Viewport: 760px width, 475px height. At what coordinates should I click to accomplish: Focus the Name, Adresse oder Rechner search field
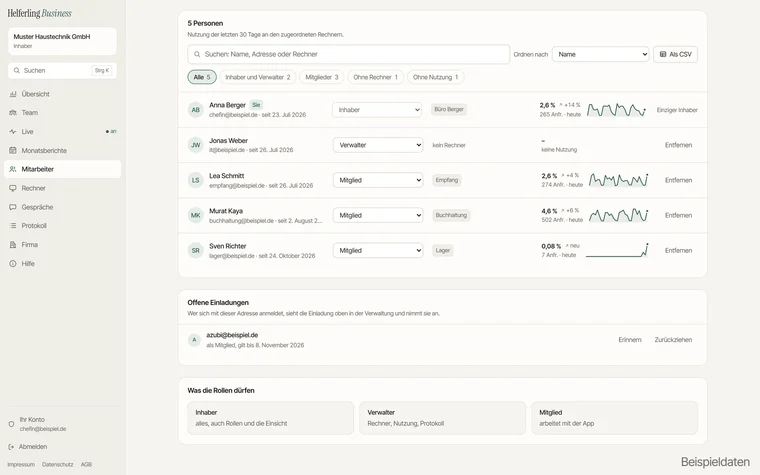point(348,54)
